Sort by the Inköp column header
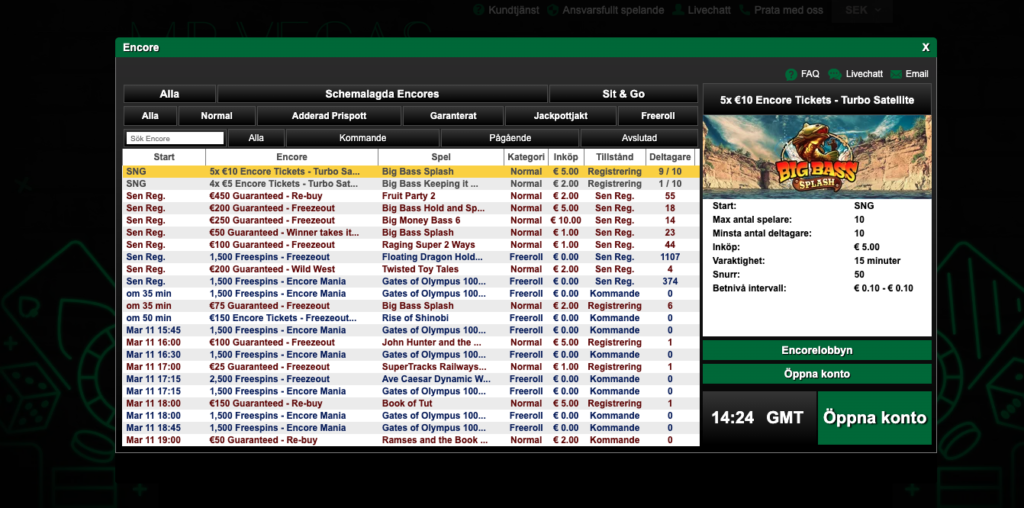Viewport: 1024px width, 508px height. point(566,157)
